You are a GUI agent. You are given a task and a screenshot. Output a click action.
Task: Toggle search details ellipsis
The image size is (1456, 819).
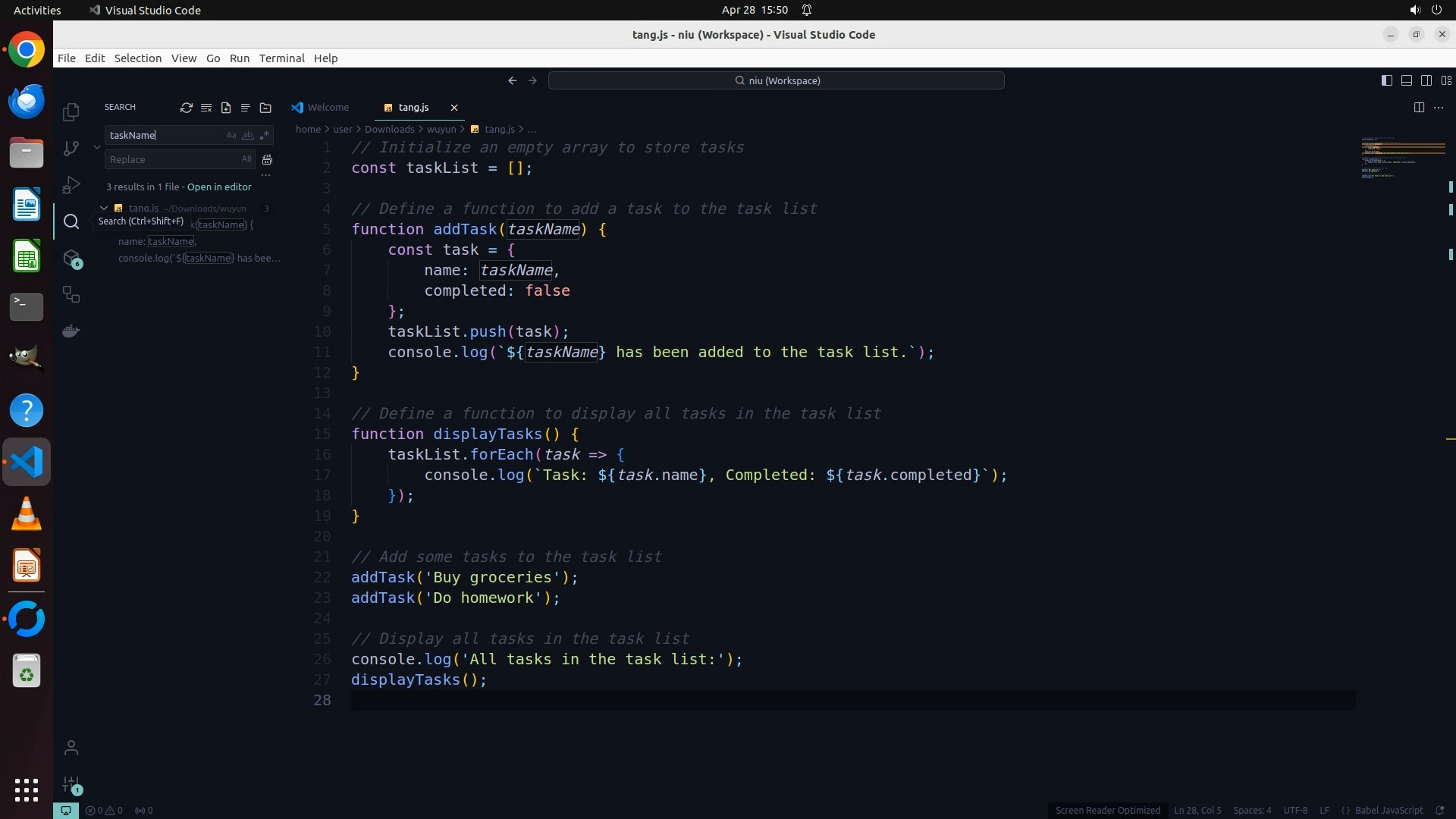266,175
